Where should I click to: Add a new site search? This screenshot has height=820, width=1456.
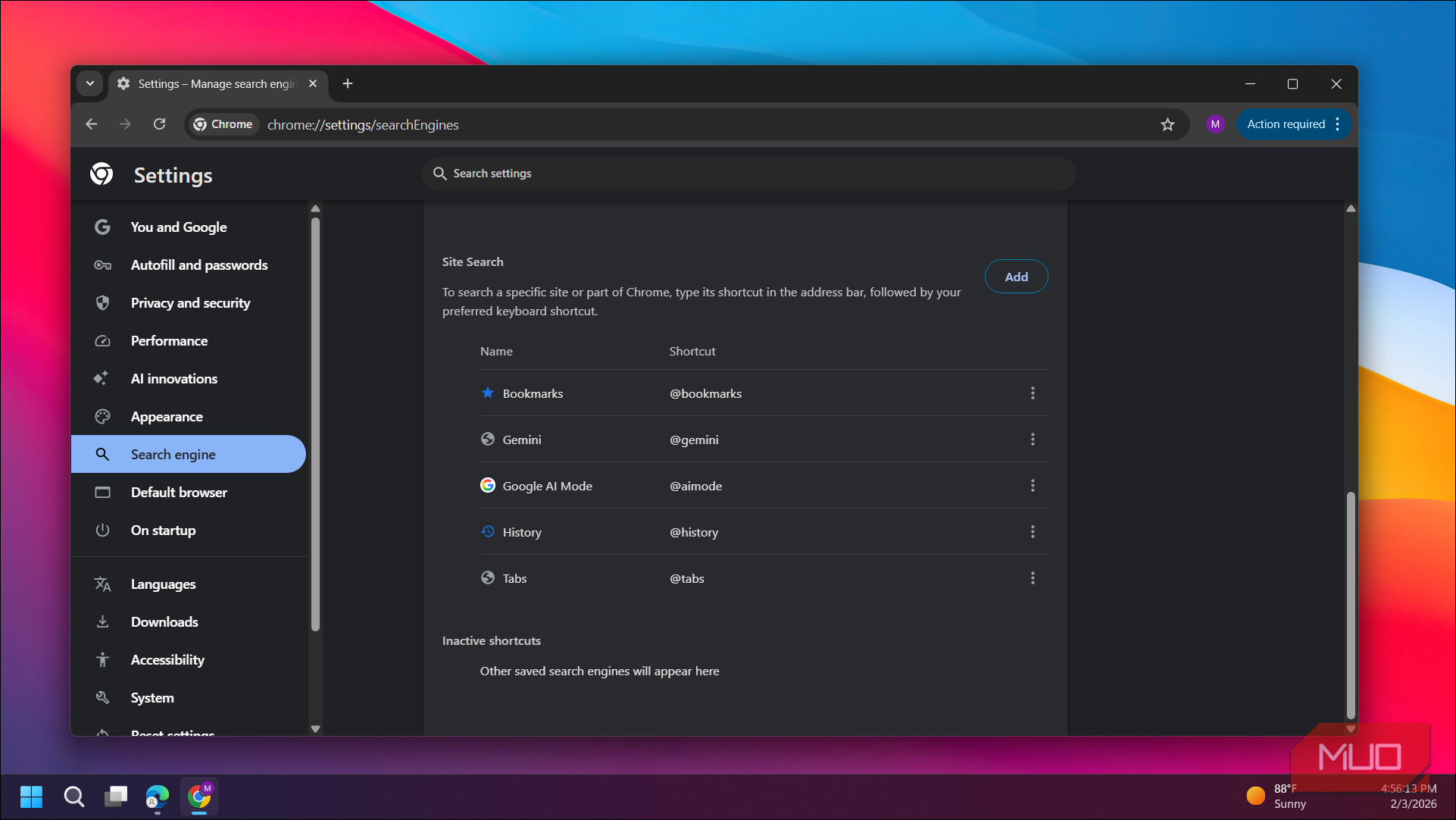pos(1016,277)
